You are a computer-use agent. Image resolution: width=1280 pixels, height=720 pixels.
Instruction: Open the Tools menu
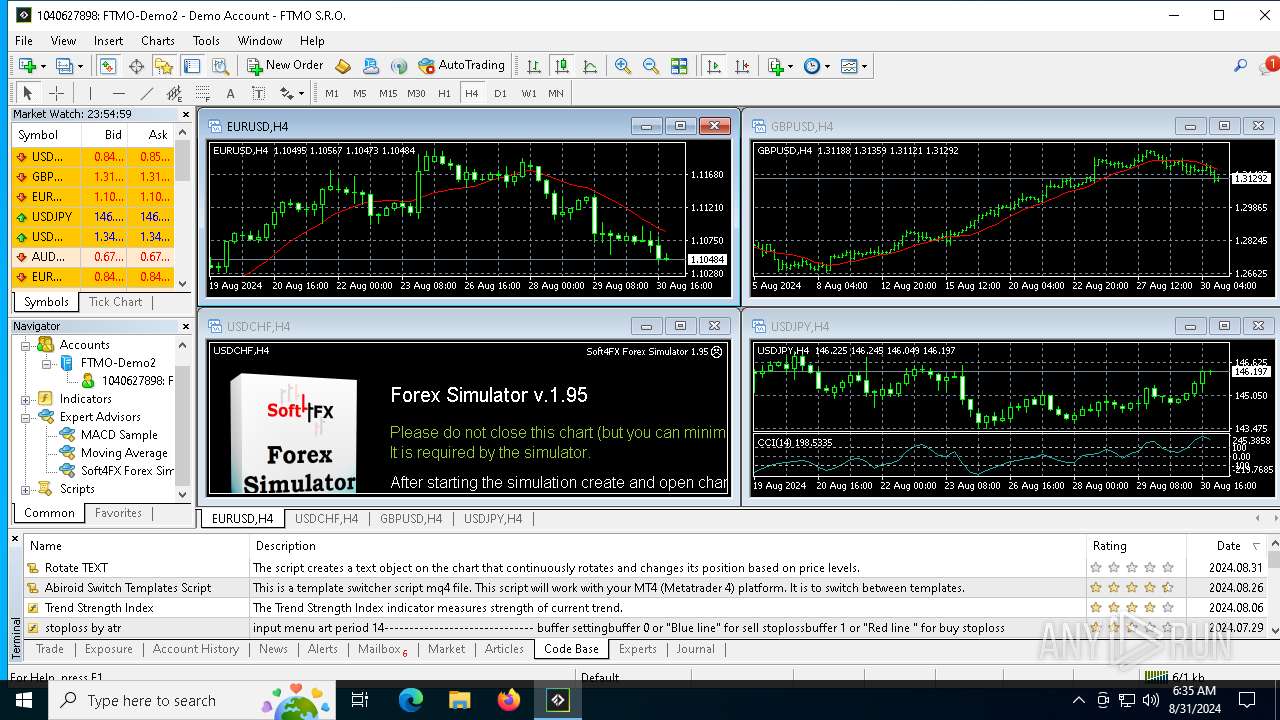pos(206,41)
